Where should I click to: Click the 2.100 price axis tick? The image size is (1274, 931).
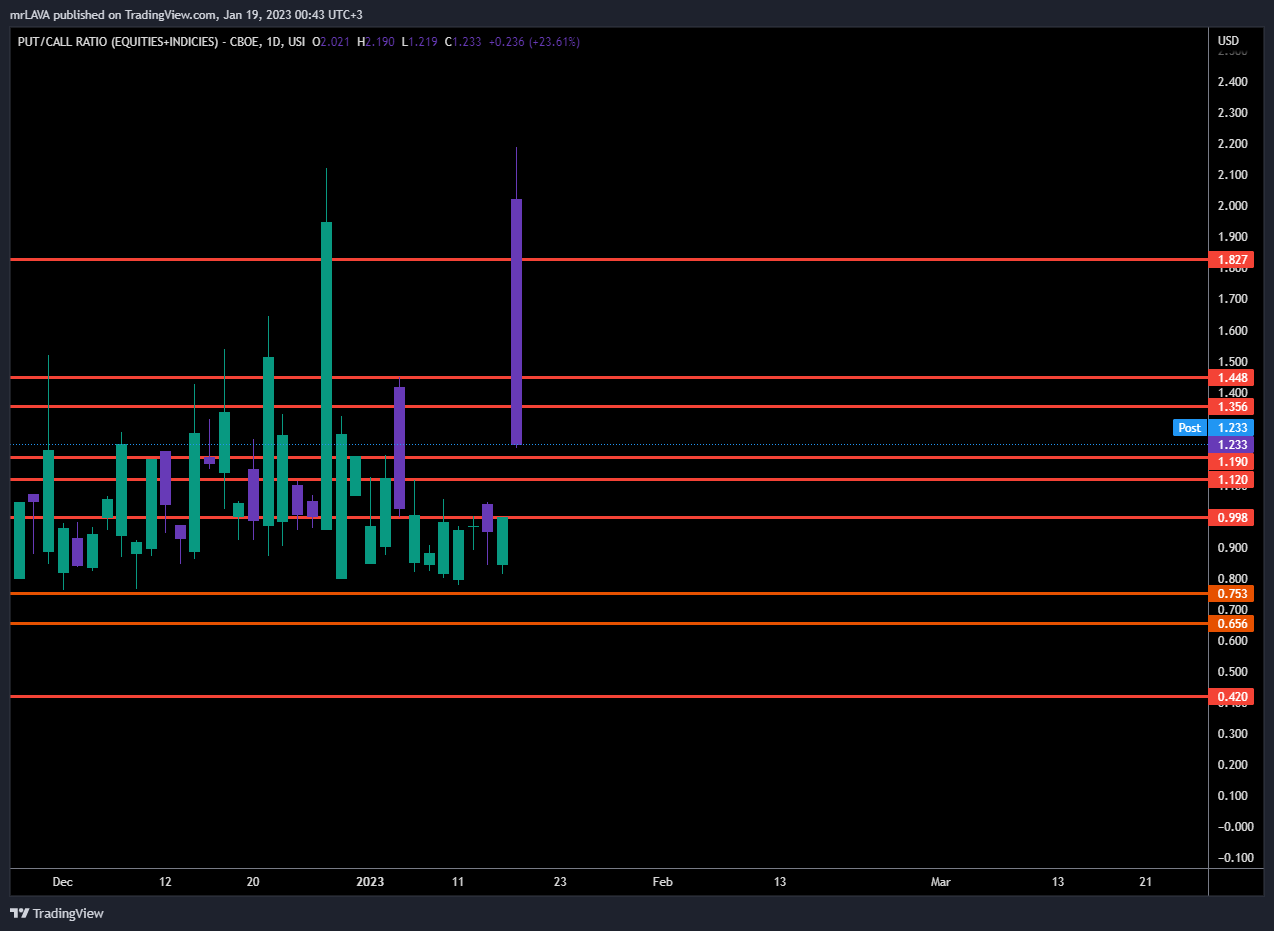coord(1233,175)
